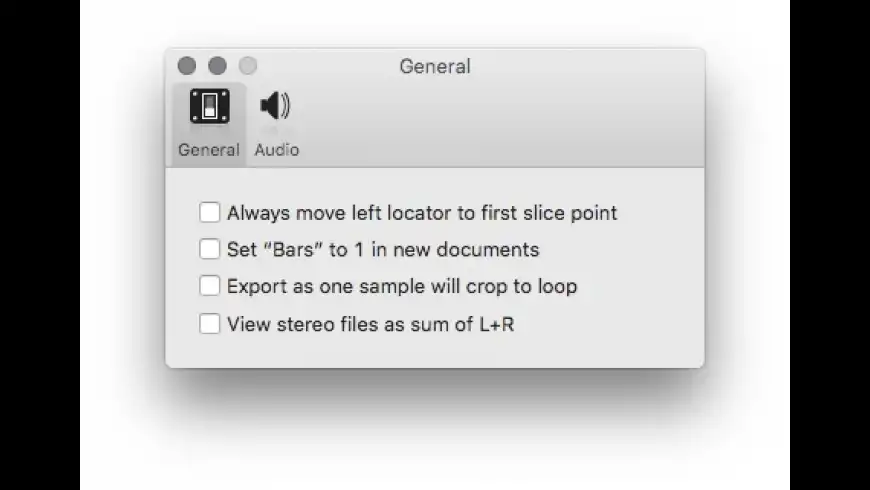Click the "Set Bars to 1 in new documents" text

[383, 250]
